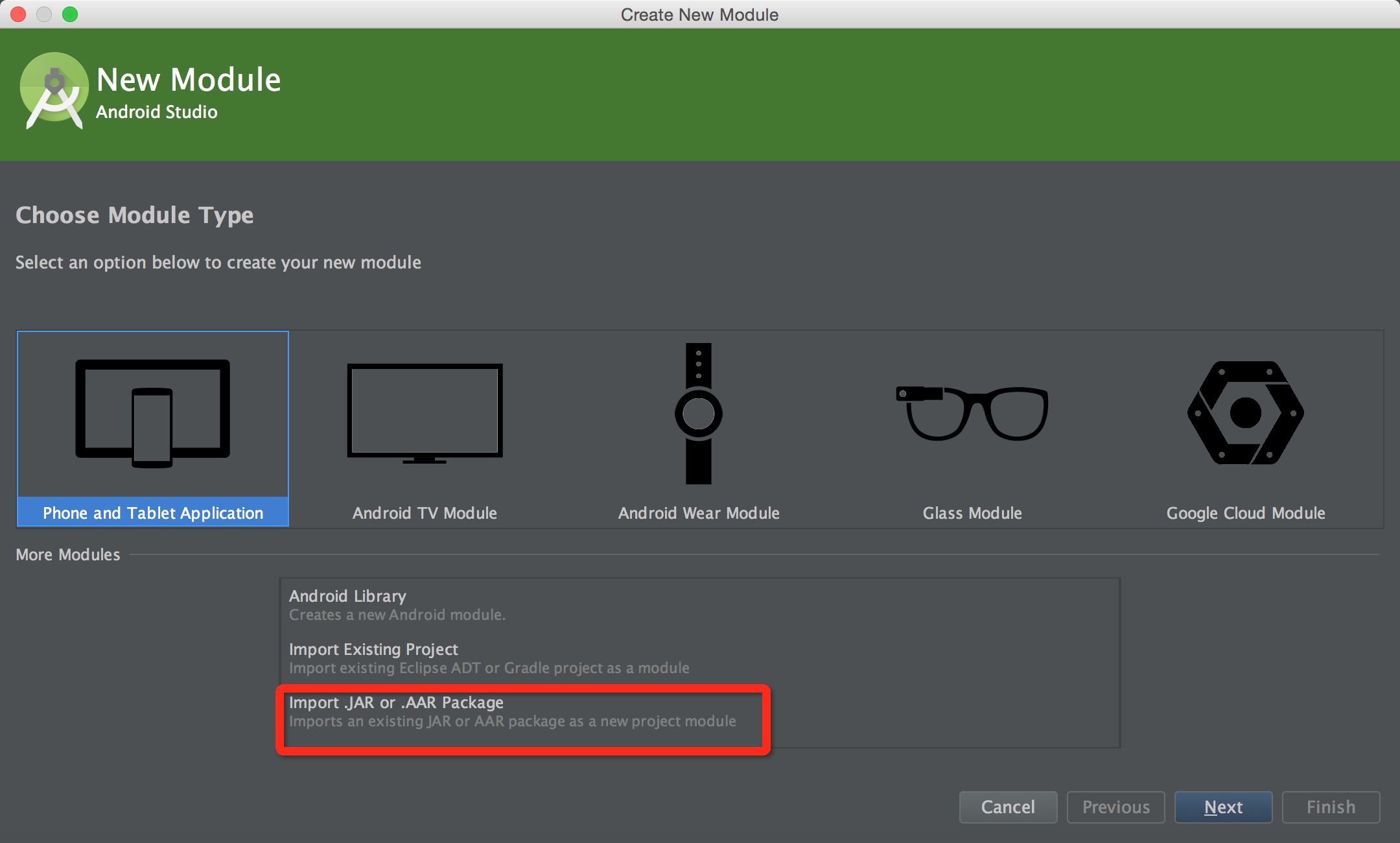The height and width of the screenshot is (843, 1400).
Task: Click the 'Android Studio' header subtitle
Action: (157, 112)
